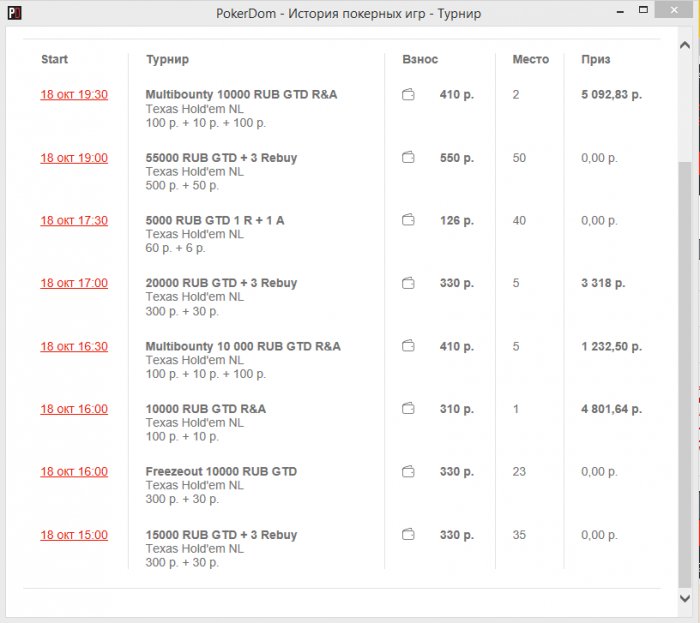Click the Турнир column header
The height and width of the screenshot is (623, 700).
(167, 60)
